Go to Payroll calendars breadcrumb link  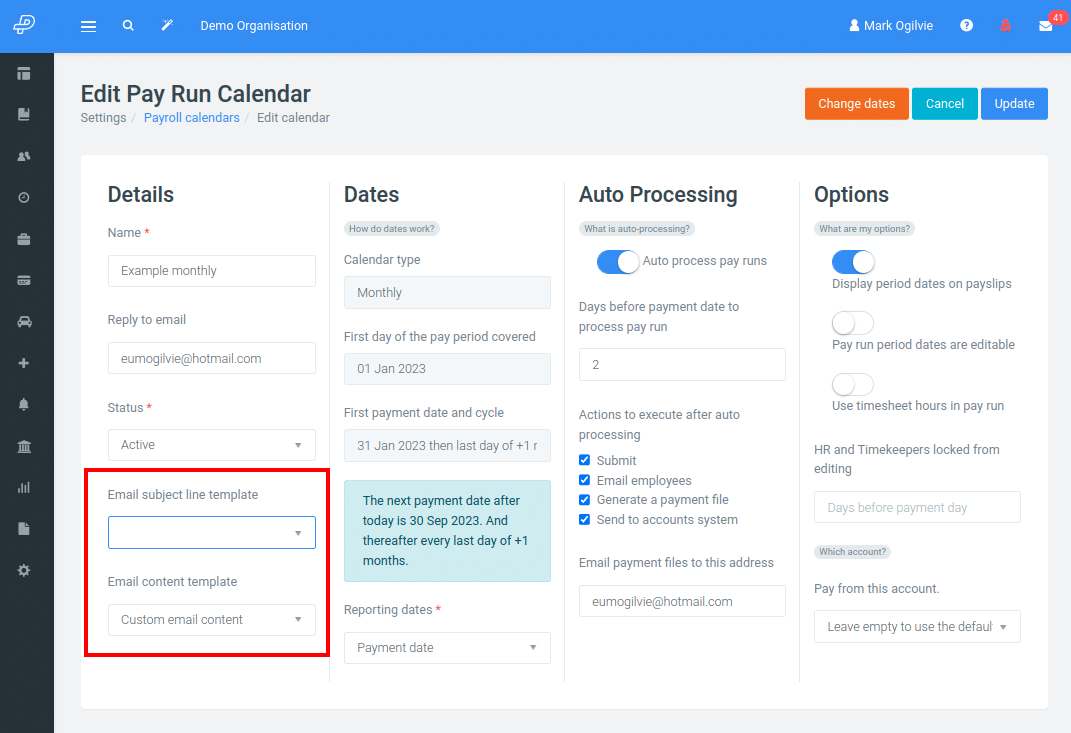[191, 117]
